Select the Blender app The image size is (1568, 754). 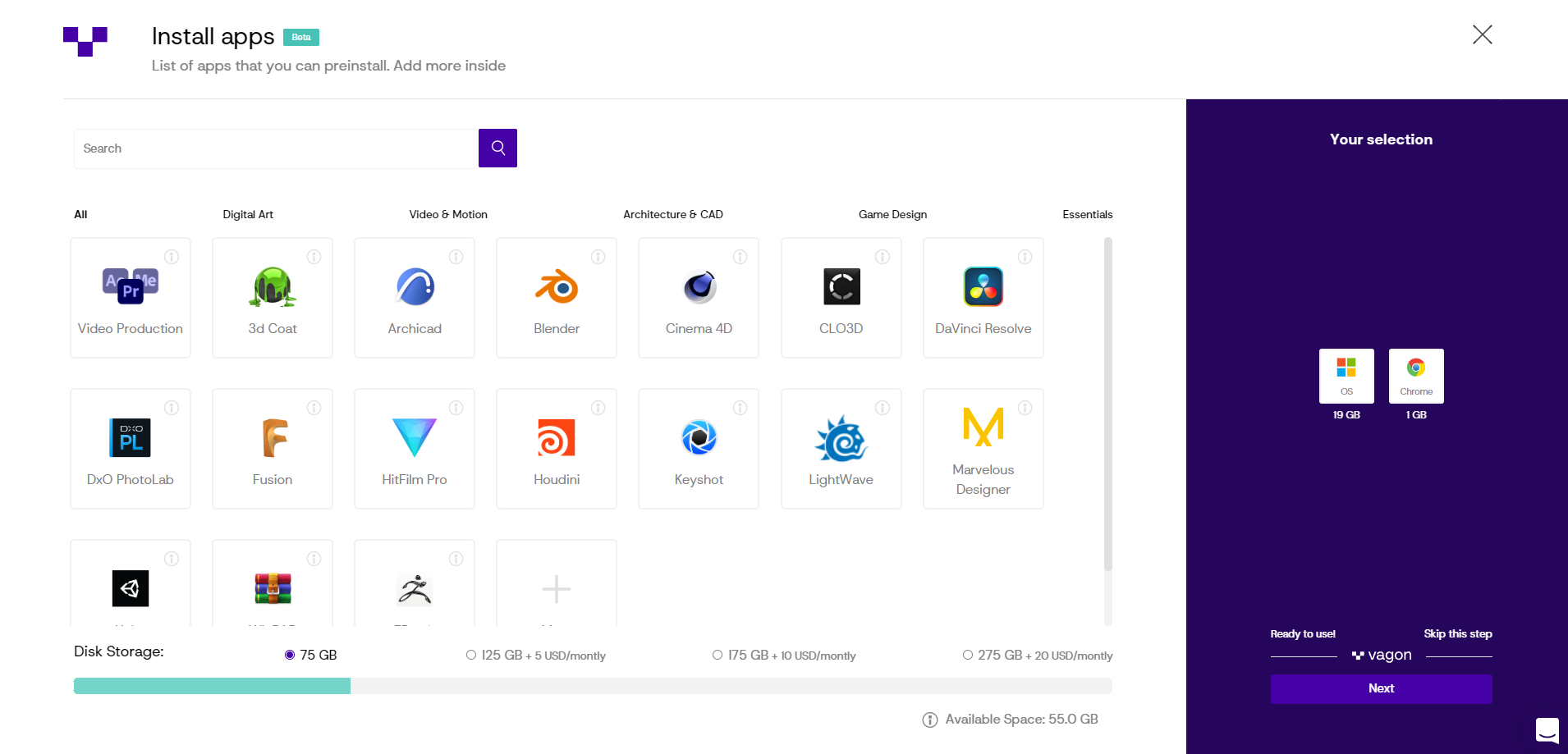(557, 298)
